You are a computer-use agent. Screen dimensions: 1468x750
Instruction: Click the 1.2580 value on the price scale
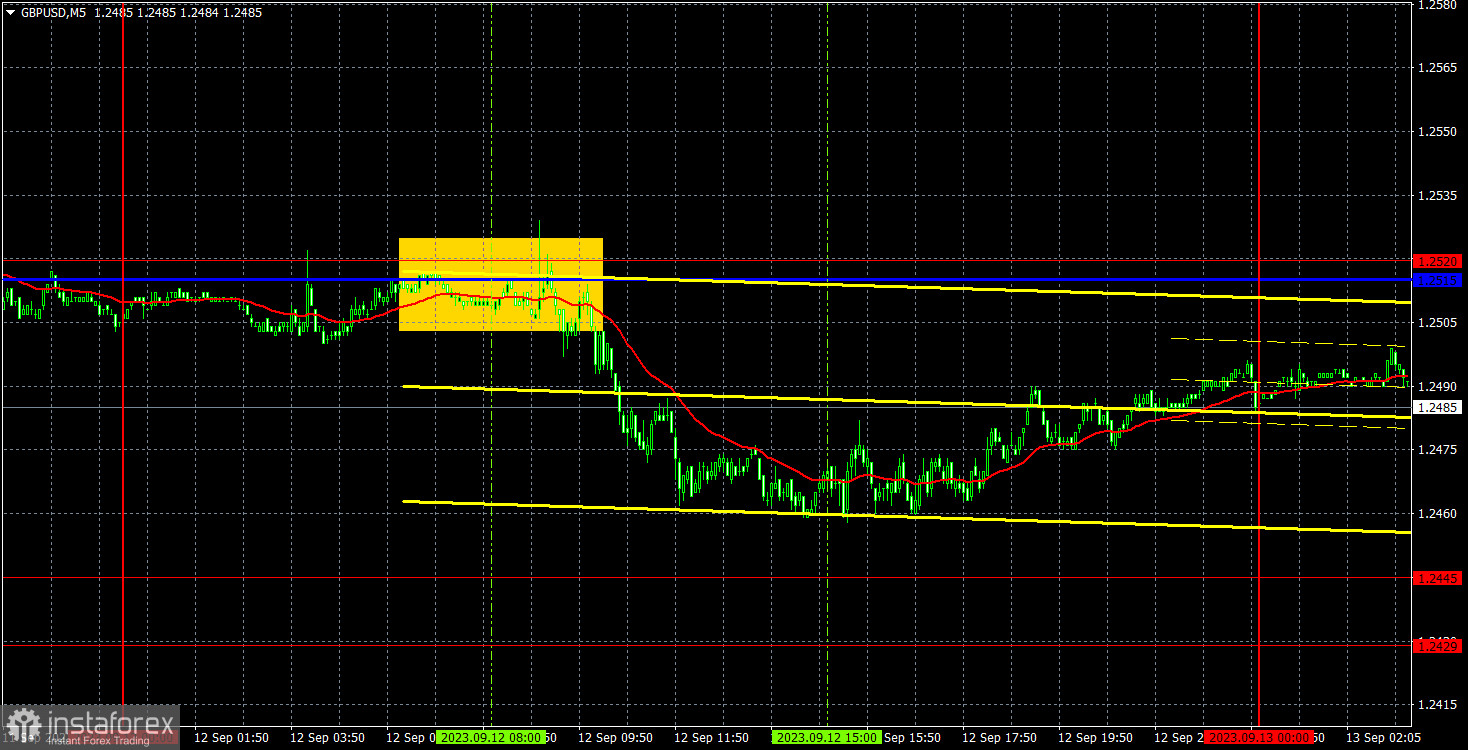coord(1438,5)
